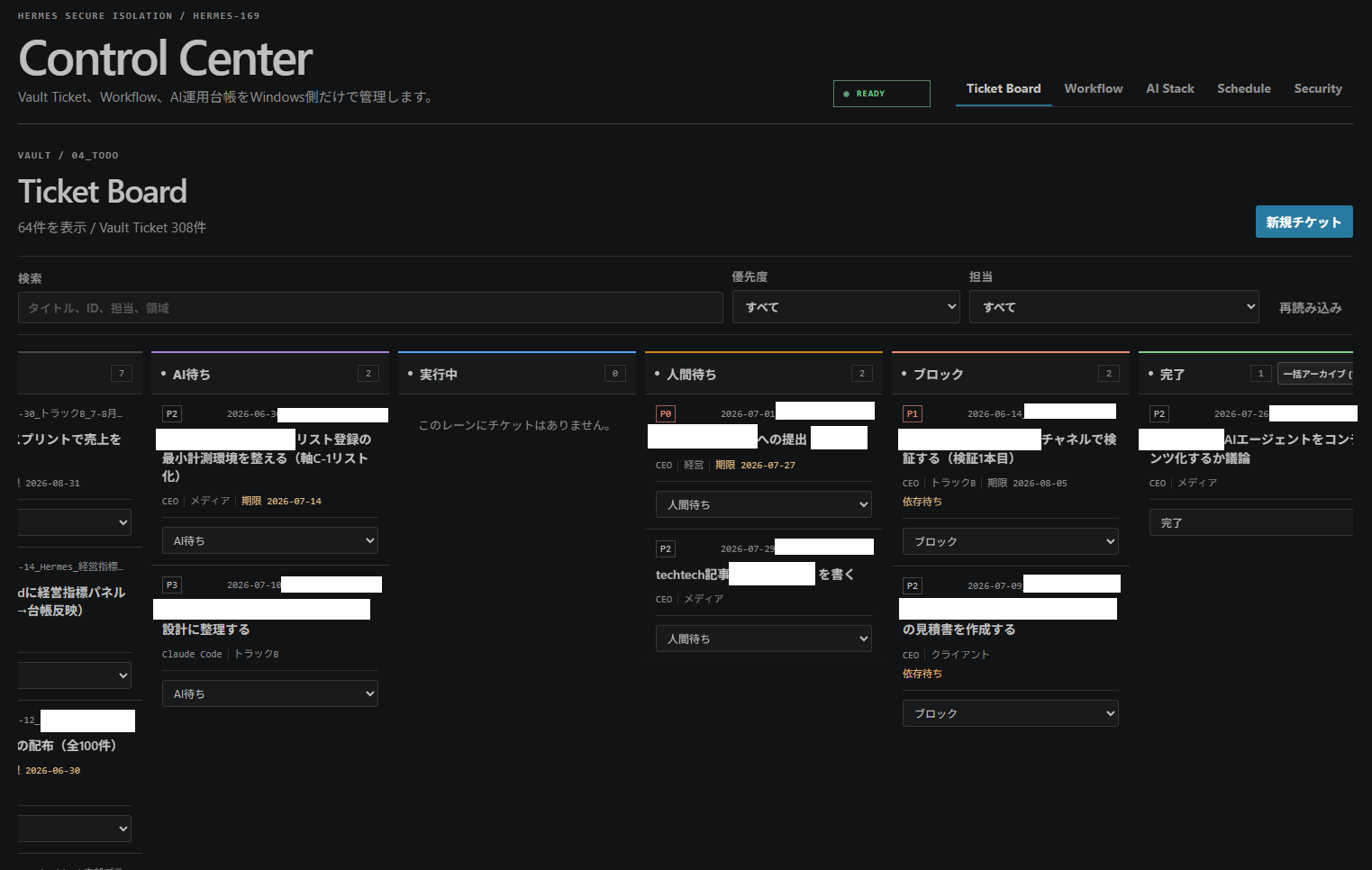This screenshot has height=870, width=1372.
Task: Open the 優先度 filter dropdown
Action: coord(846,307)
